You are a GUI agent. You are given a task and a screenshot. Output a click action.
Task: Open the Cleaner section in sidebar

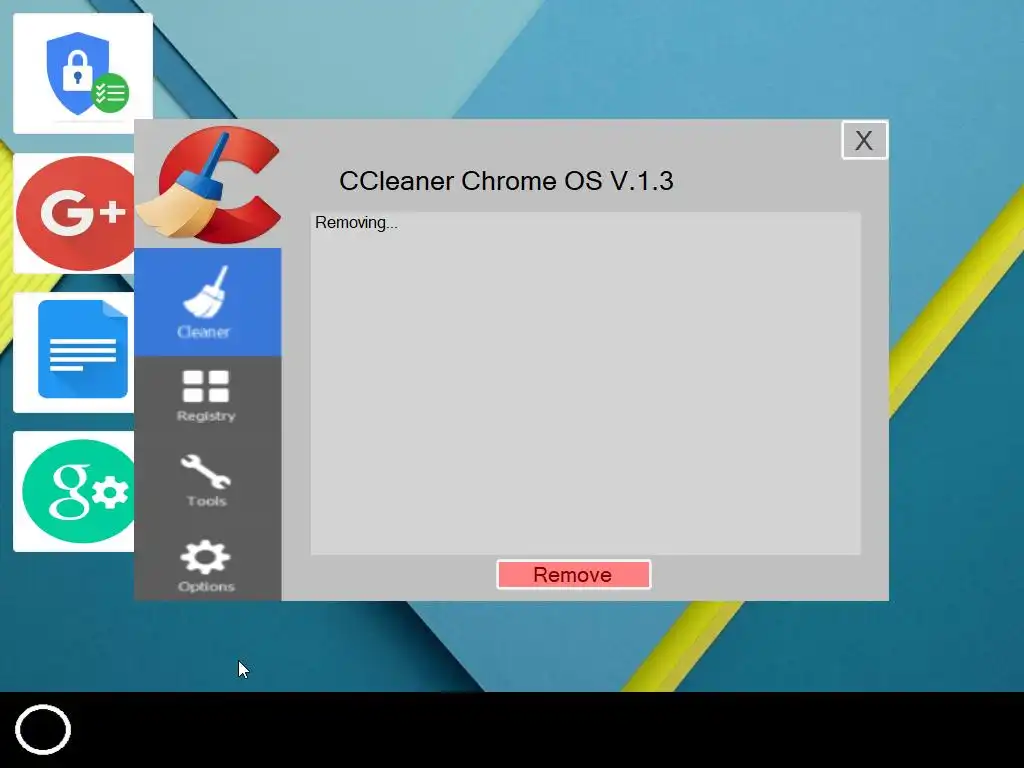208,302
